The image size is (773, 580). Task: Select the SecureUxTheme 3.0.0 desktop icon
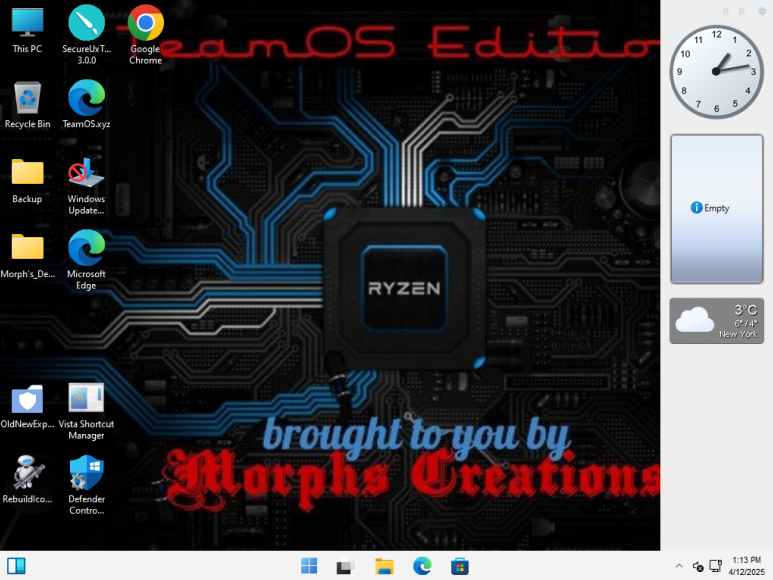point(86,34)
